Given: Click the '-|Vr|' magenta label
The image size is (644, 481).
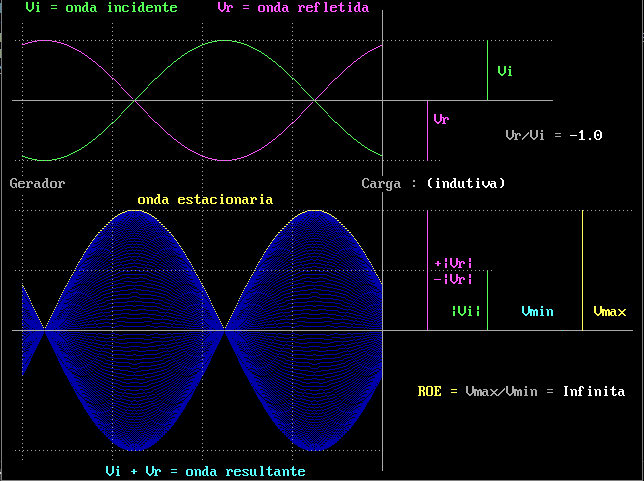Looking at the screenshot, I should click(x=453, y=279).
